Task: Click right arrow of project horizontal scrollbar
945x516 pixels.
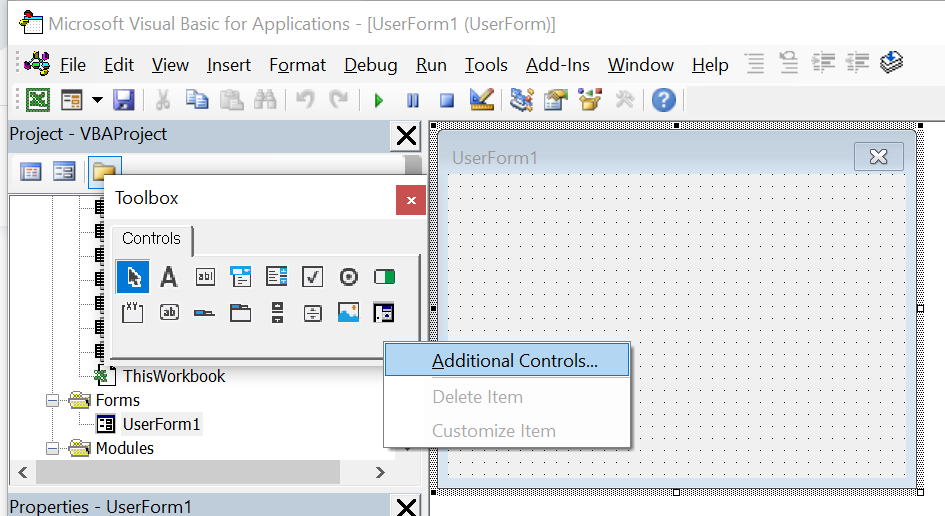Action: click(380, 472)
